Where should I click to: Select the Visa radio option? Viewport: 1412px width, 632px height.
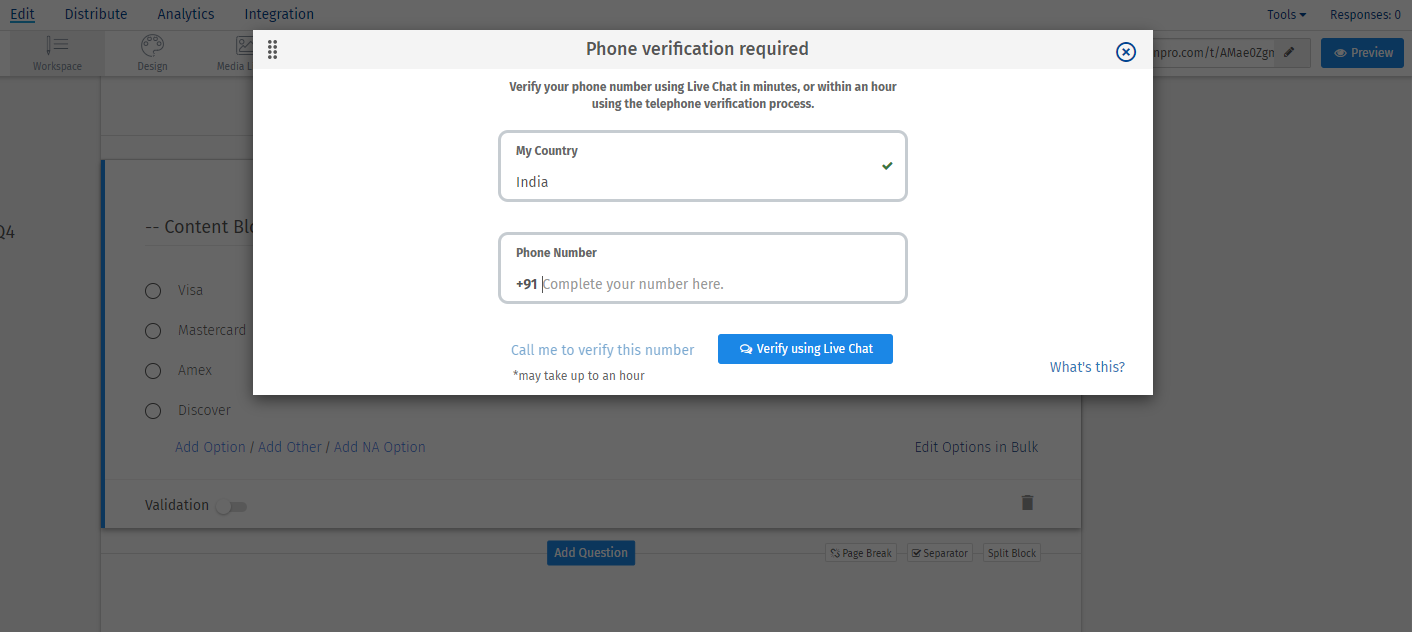152,290
